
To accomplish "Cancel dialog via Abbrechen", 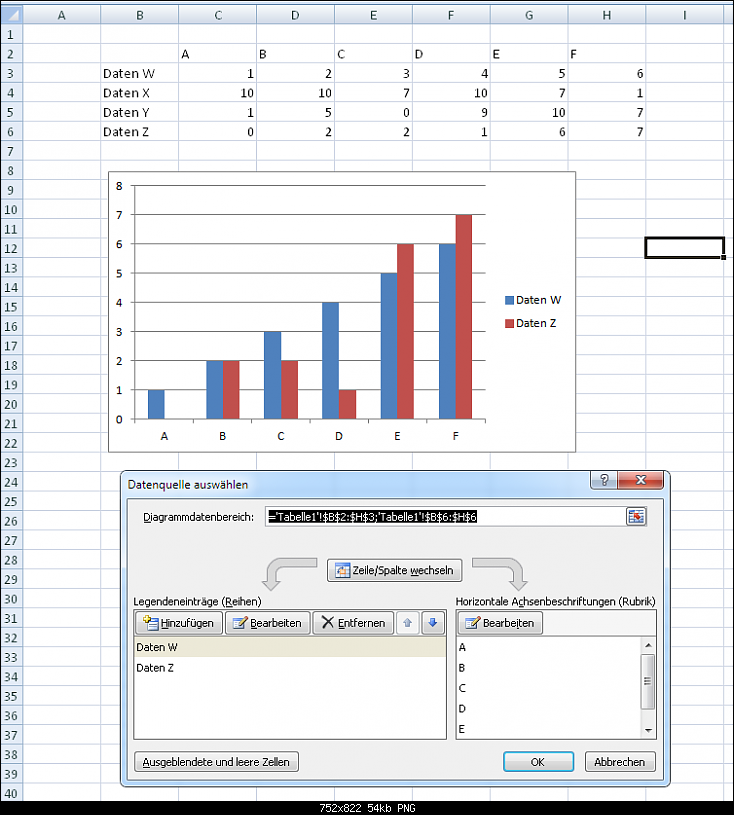I will pos(620,762).
